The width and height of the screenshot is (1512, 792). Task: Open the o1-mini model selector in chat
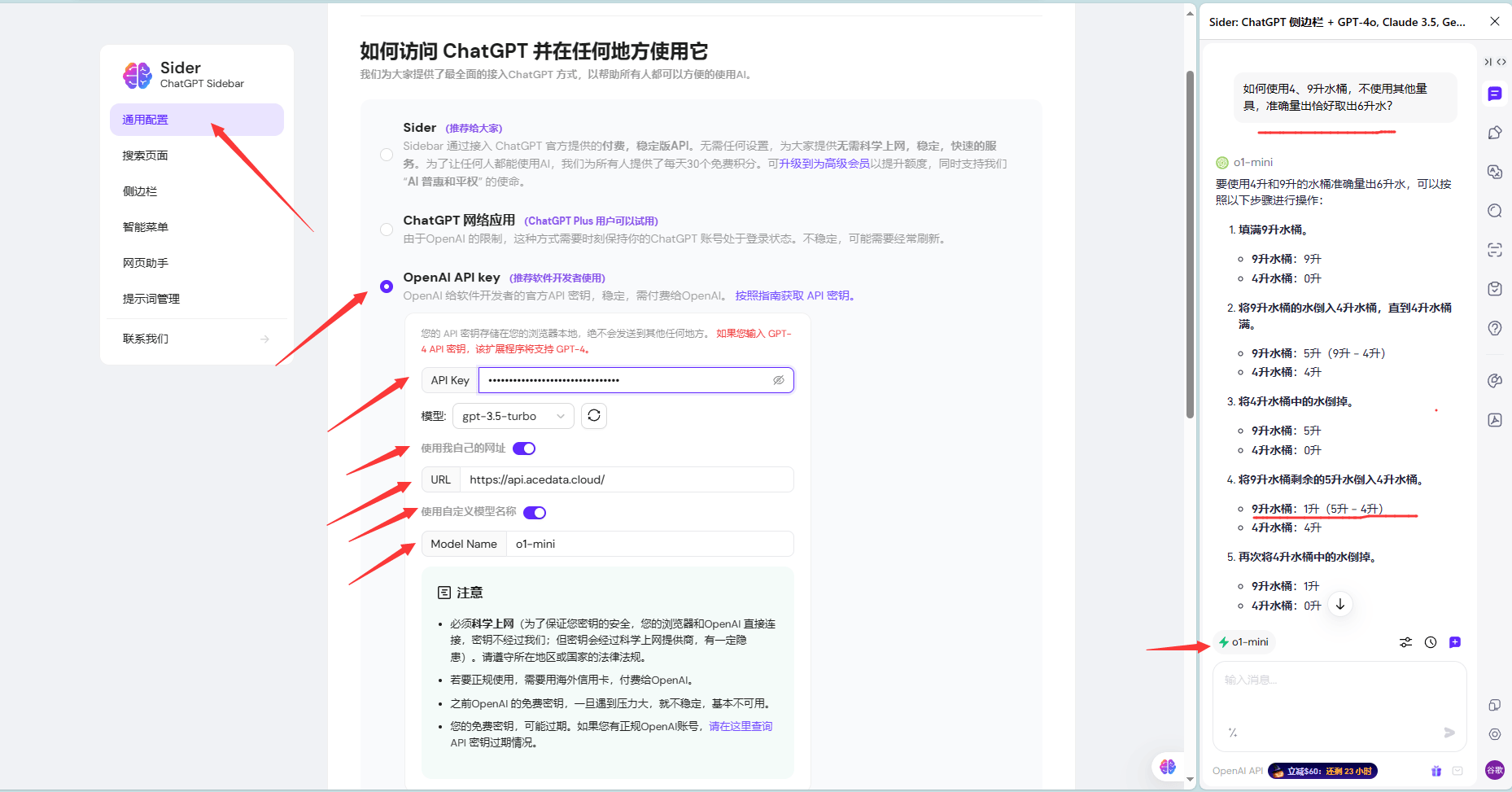1243,642
